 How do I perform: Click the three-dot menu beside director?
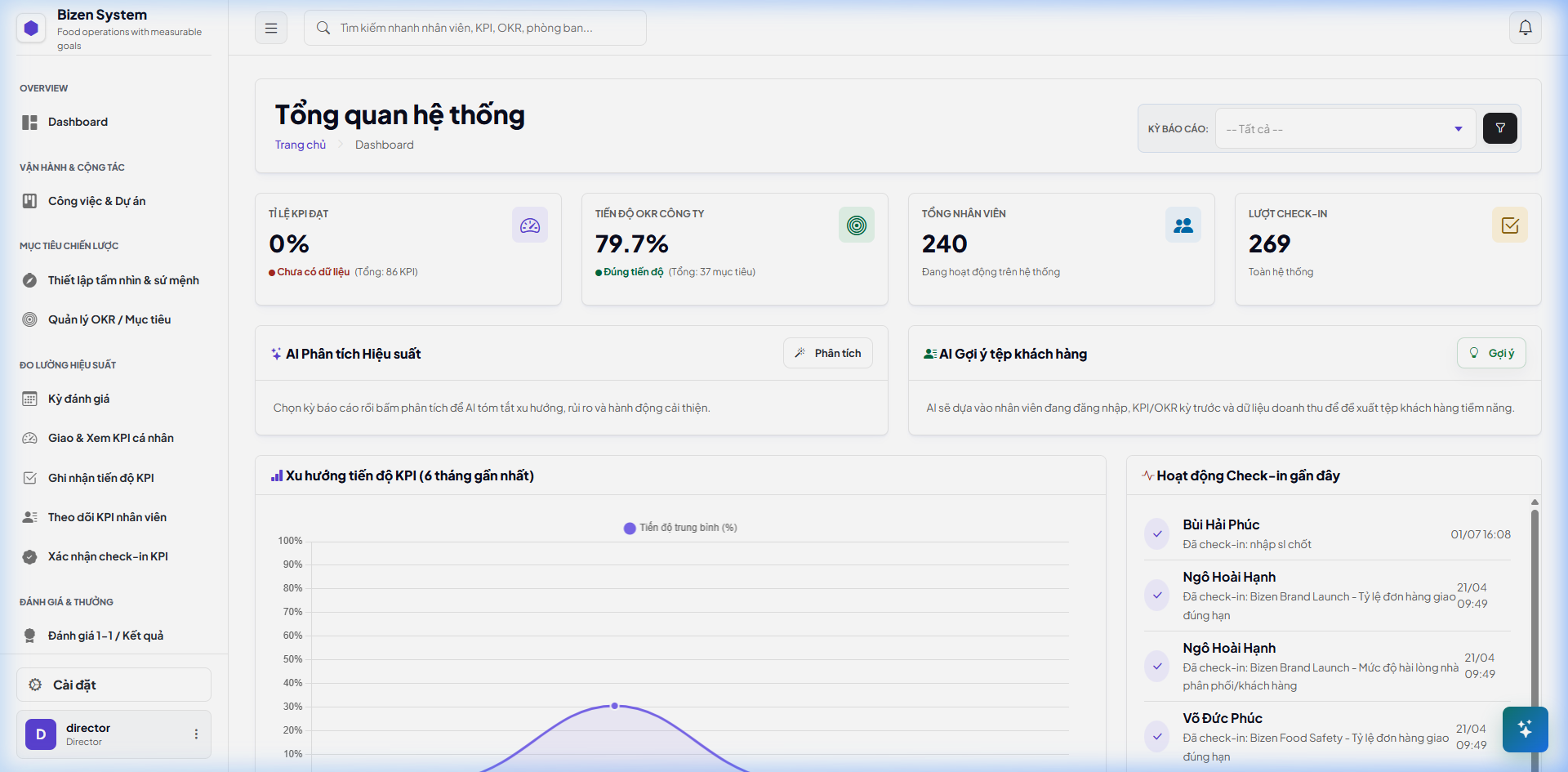pyautogui.click(x=196, y=734)
